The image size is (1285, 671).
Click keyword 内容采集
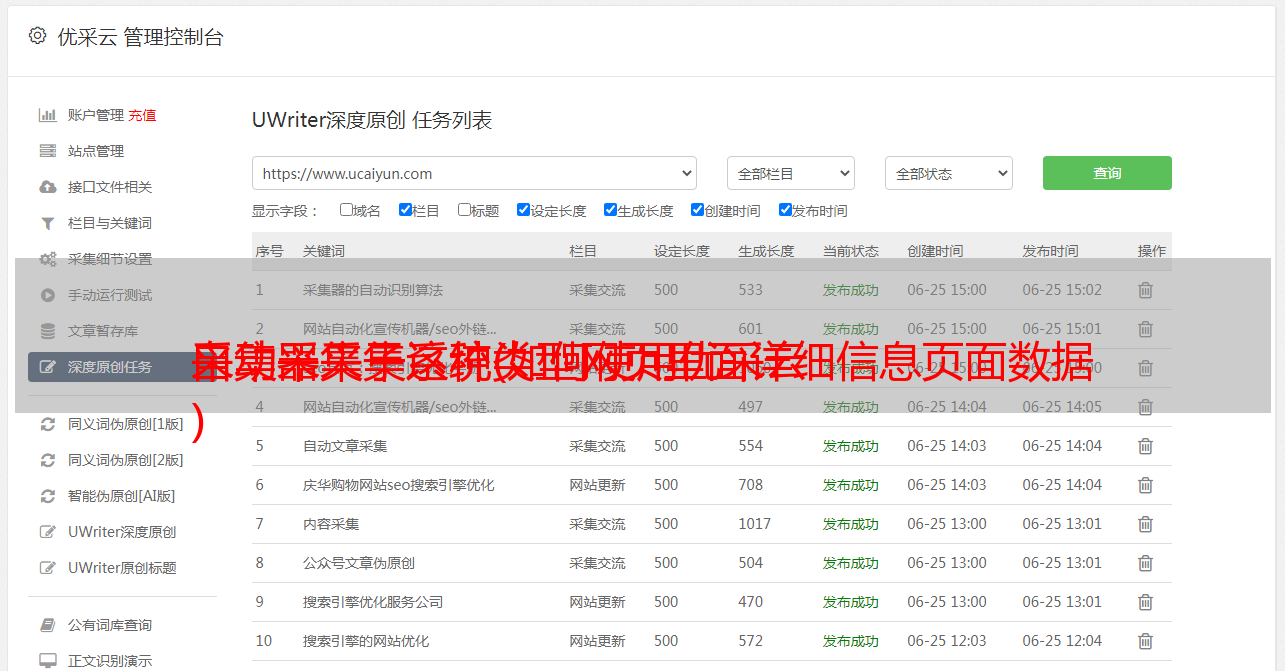coord(331,524)
